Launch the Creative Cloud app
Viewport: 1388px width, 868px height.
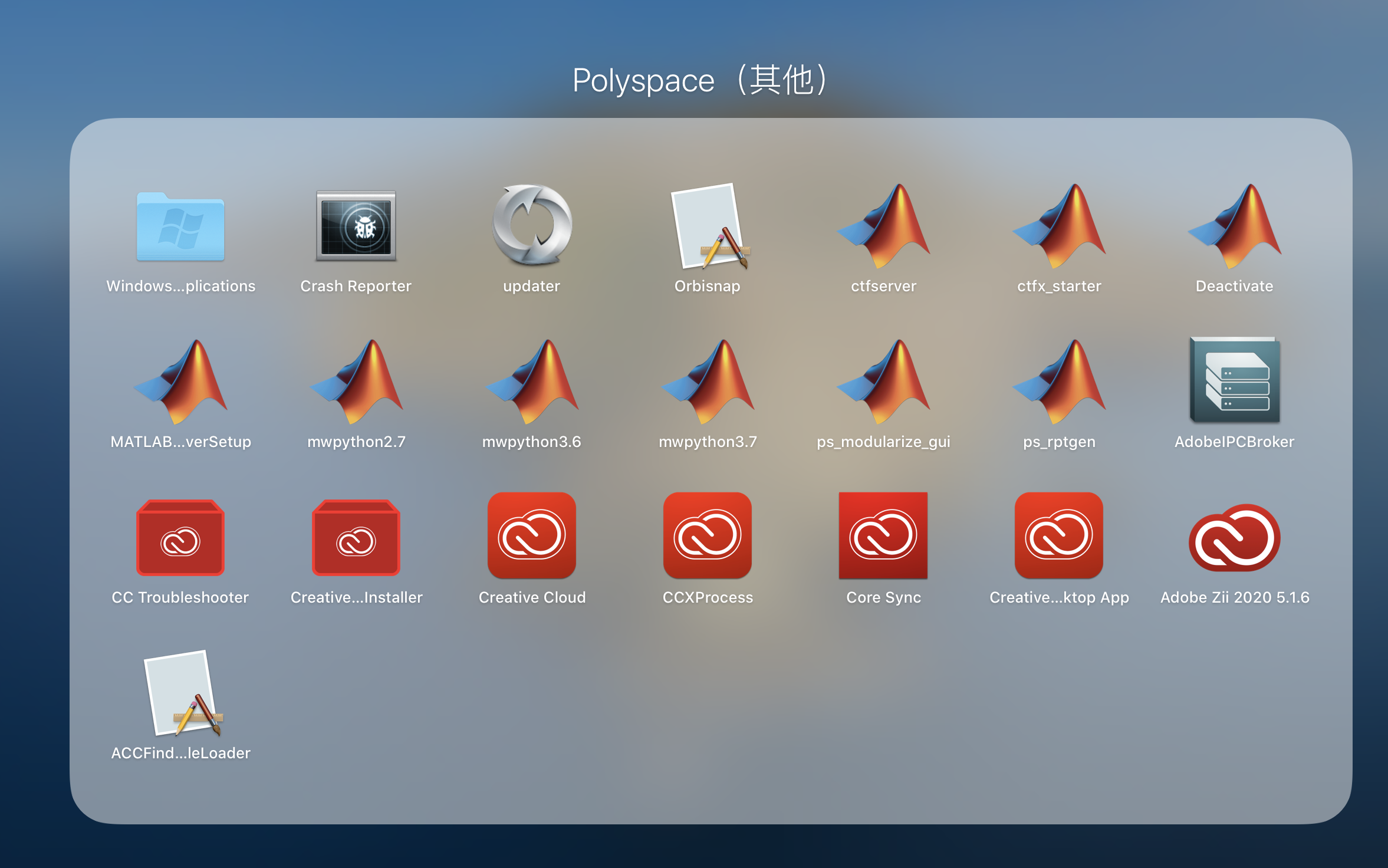(x=532, y=535)
